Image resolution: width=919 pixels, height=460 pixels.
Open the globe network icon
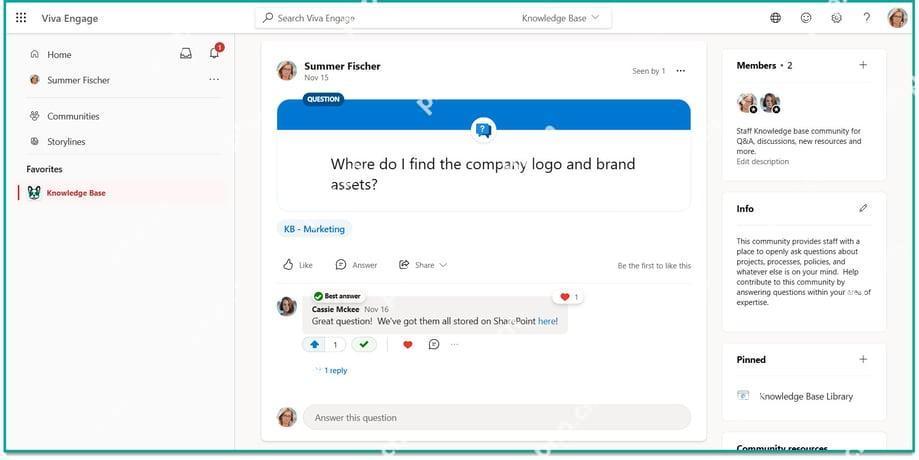(x=775, y=18)
